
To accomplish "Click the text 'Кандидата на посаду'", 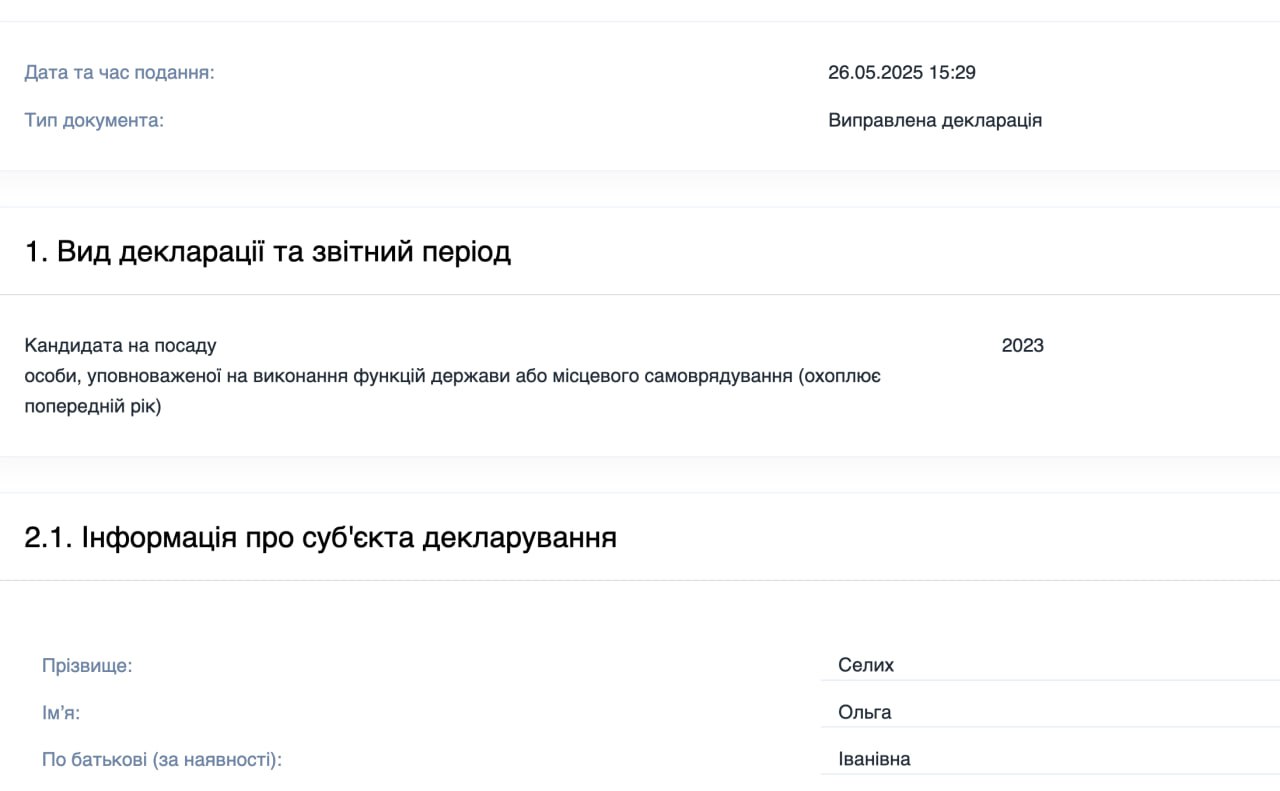I will [120, 346].
